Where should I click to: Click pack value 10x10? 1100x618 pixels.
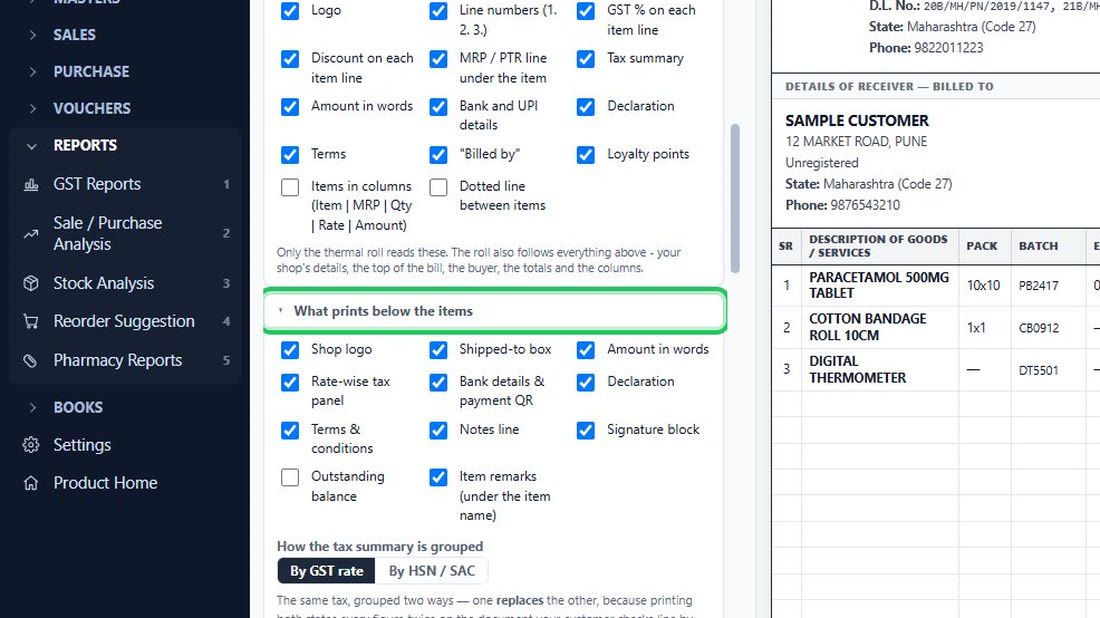[x=984, y=286]
